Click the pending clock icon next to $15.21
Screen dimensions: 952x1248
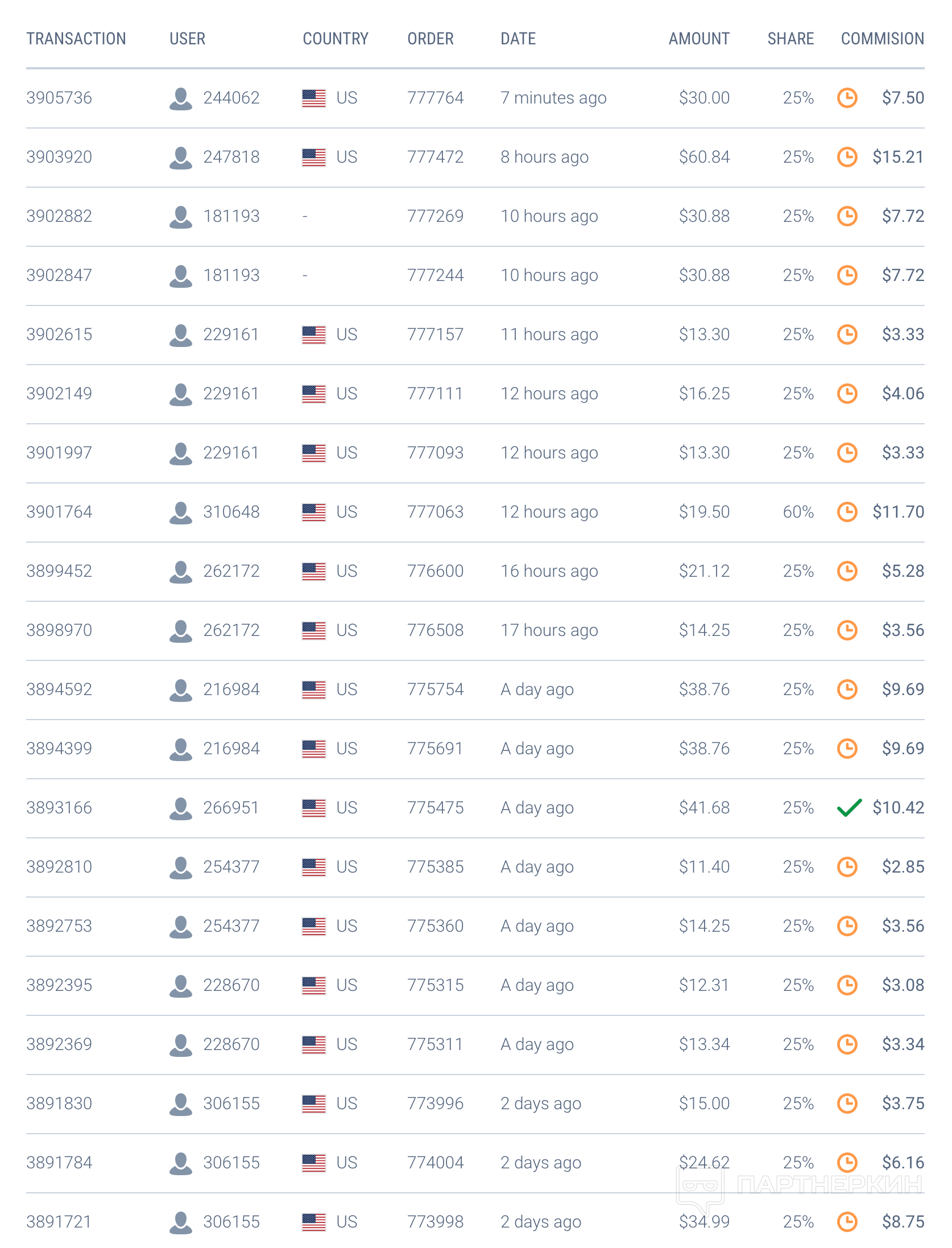847,157
